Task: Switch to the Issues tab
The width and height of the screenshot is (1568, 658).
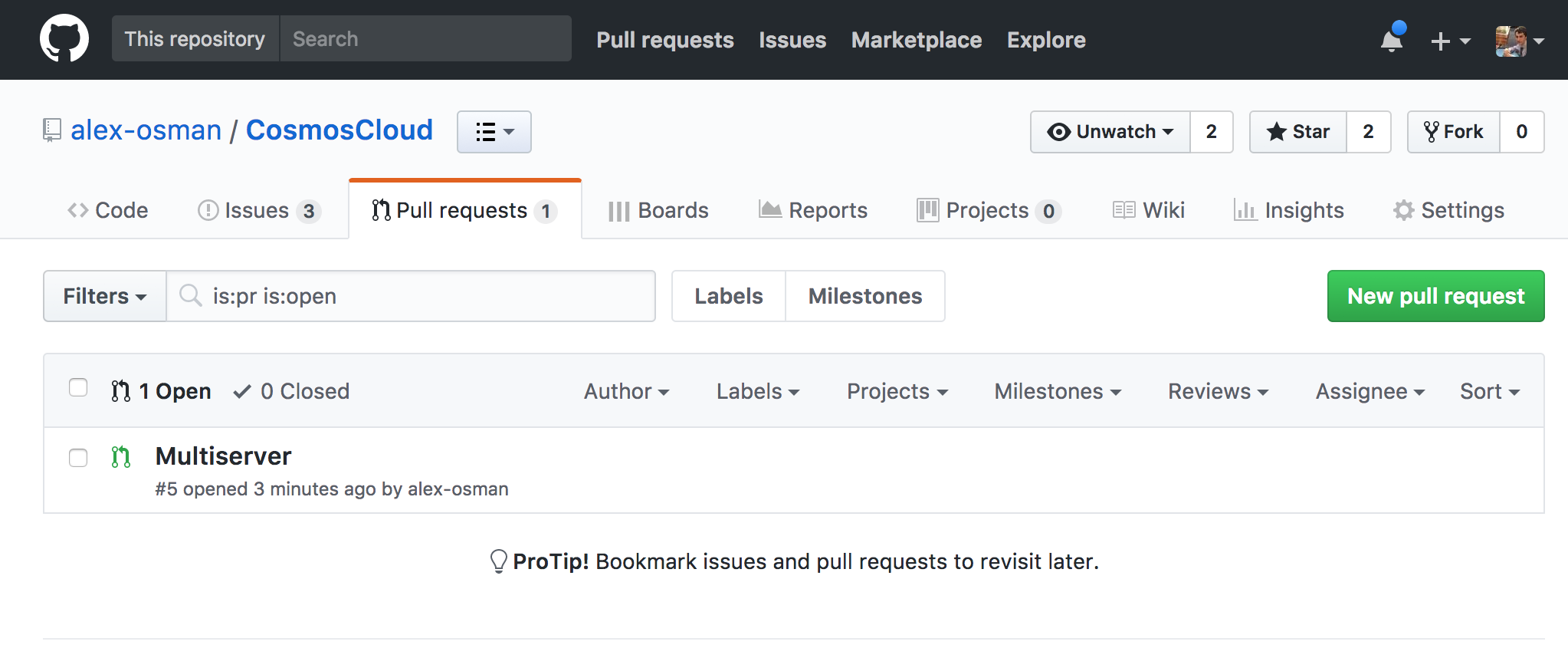Action: point(258,210)
